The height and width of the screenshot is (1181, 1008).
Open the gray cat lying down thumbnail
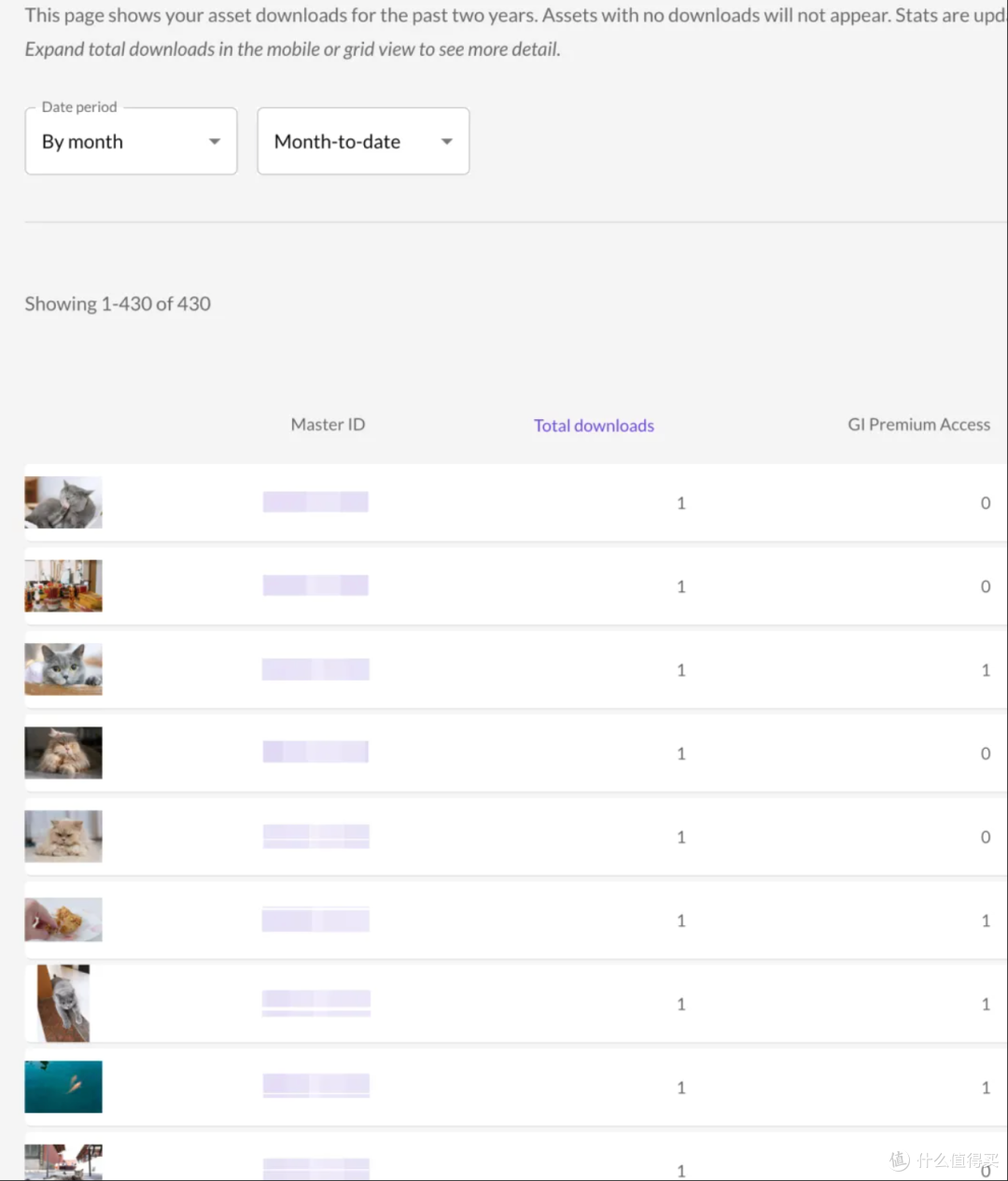(x=63, y=502)
